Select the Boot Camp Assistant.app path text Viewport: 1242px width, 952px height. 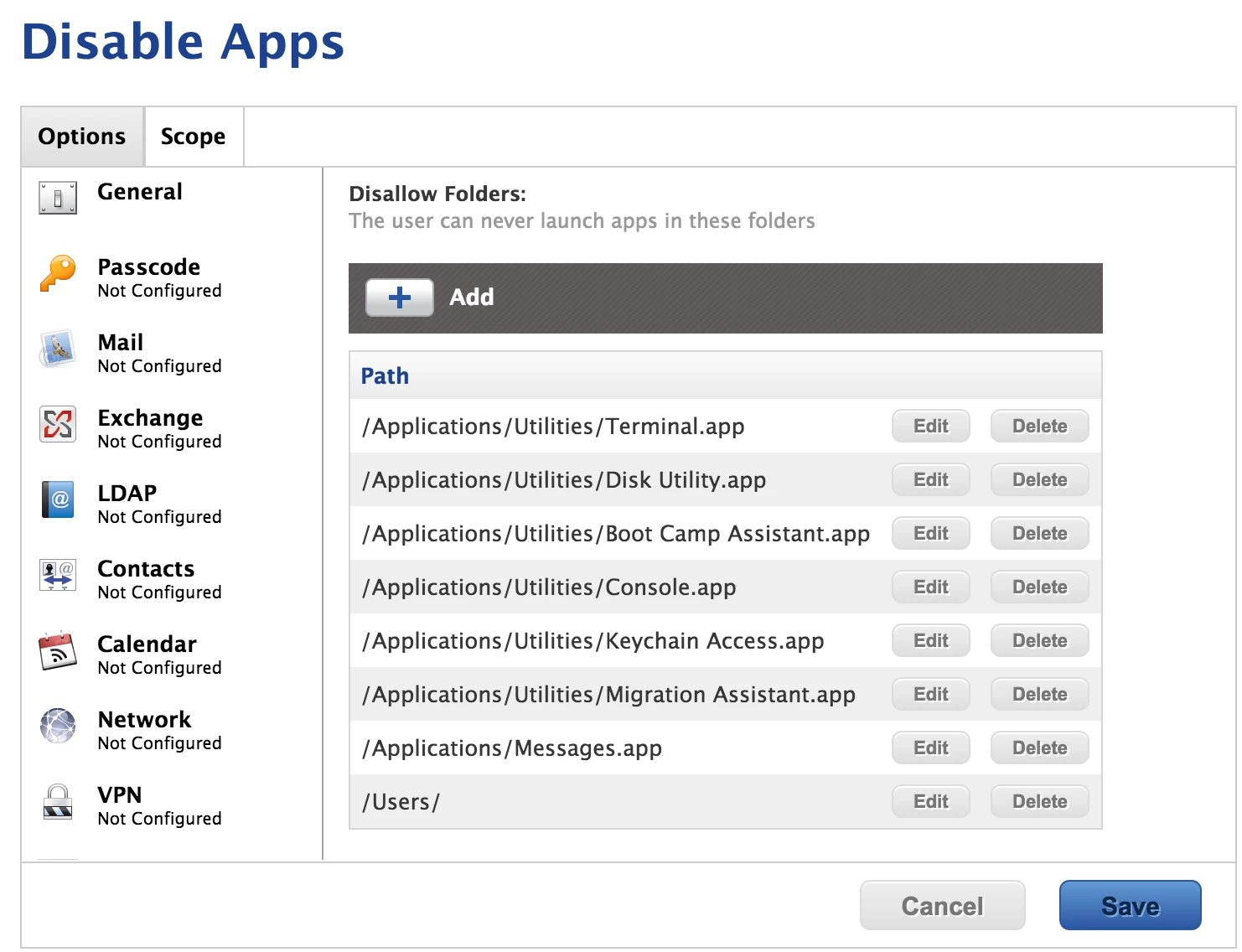tap(616, 534)
